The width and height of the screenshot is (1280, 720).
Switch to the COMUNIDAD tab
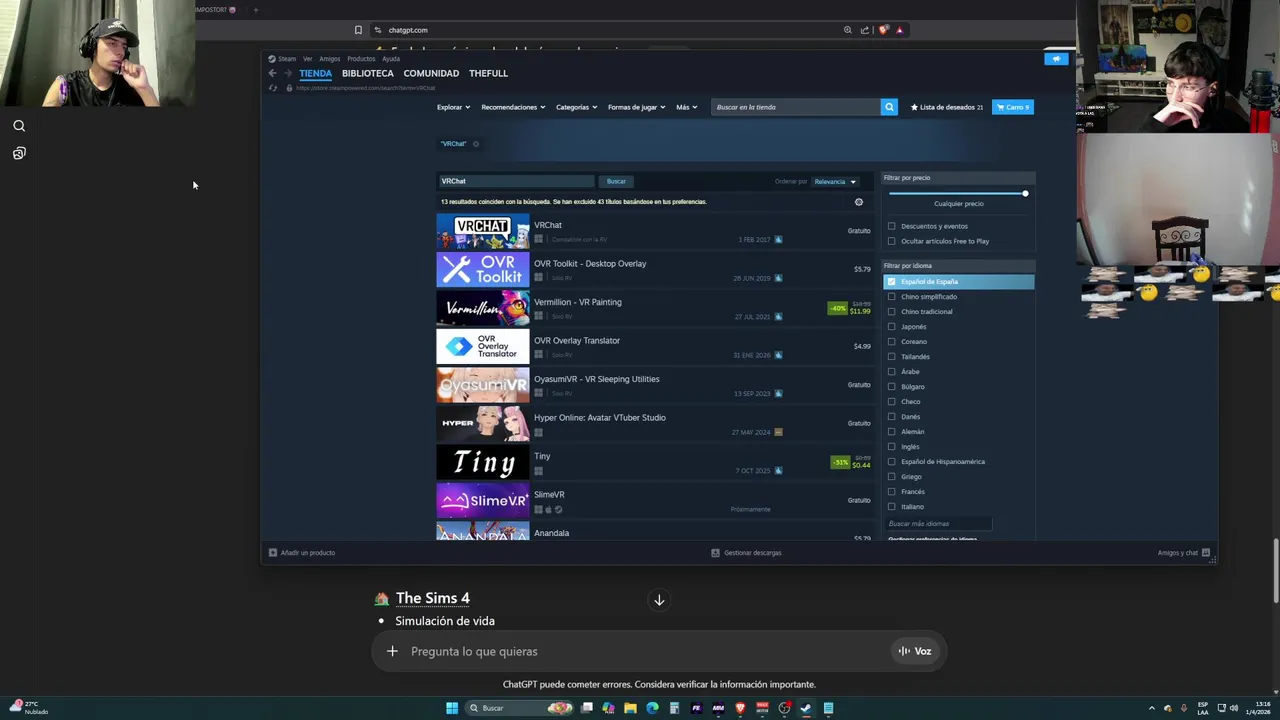[x=431, y=73]
